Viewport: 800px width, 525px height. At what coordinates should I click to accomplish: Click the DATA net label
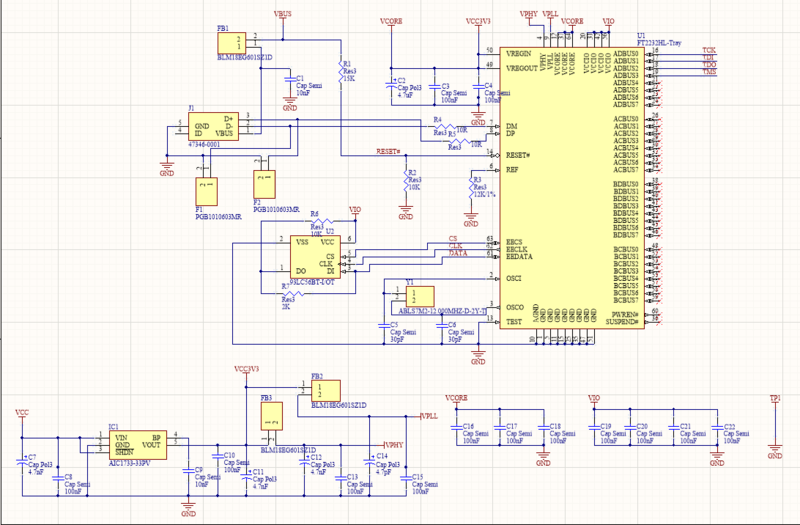(457, 254)
